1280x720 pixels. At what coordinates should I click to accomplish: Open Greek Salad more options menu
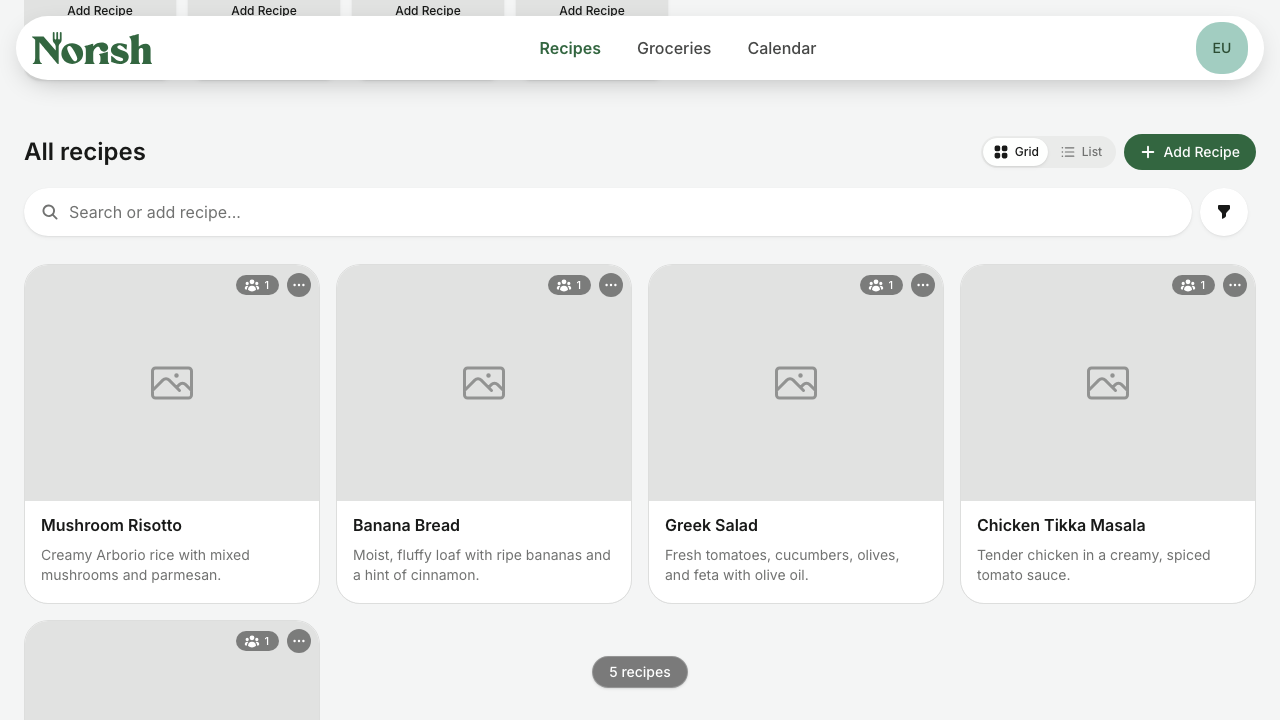click(923, 285)
